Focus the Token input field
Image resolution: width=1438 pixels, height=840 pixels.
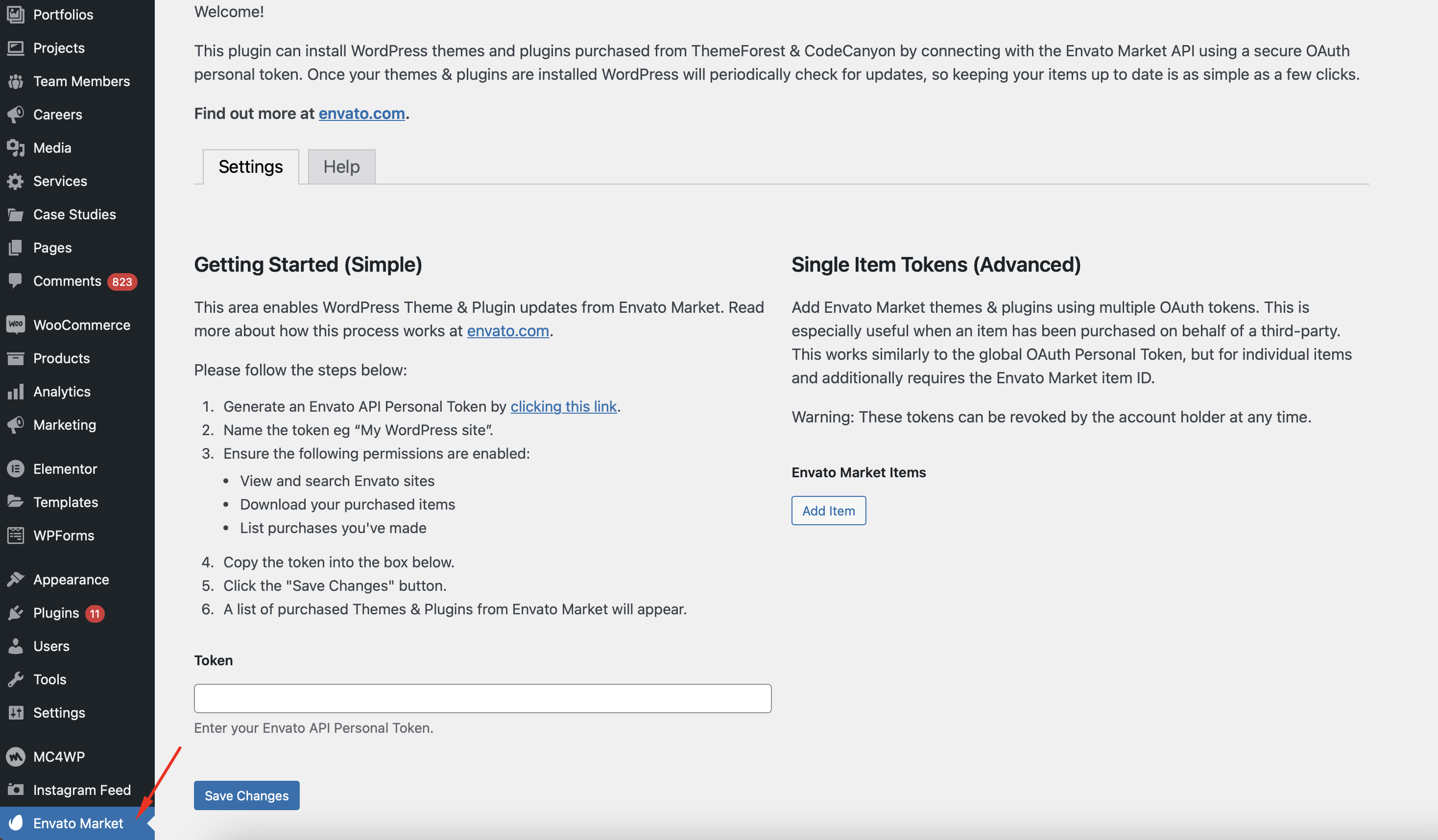(482, 698)
